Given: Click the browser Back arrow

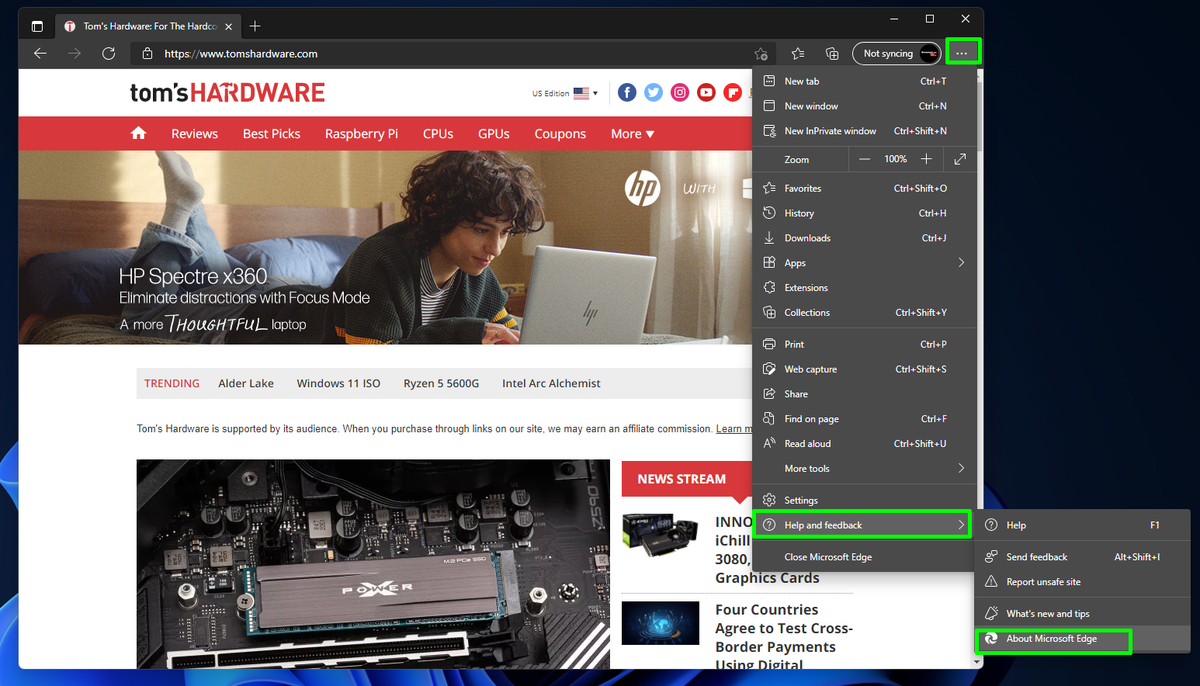Looking at the screenshot, I should tap(40, 54).
